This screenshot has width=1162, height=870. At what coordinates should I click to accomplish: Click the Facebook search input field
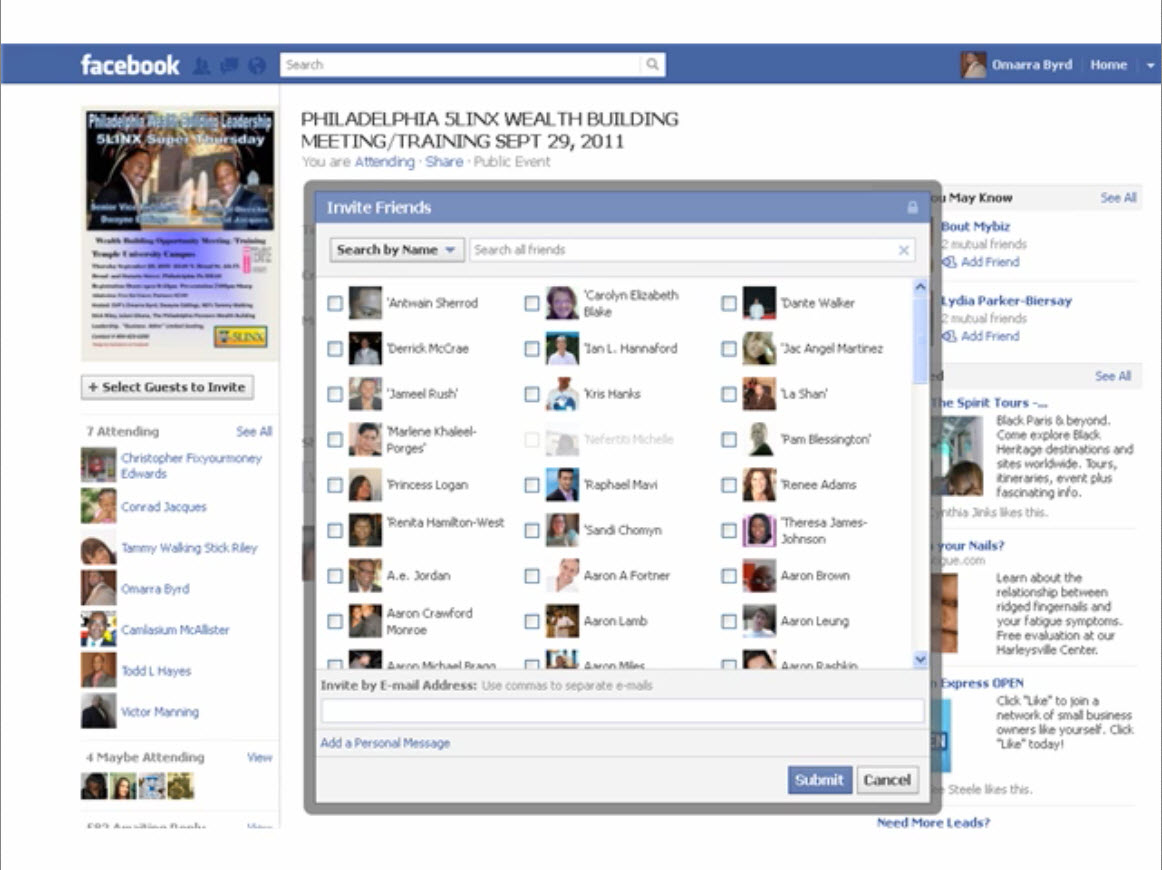(460, 64)
